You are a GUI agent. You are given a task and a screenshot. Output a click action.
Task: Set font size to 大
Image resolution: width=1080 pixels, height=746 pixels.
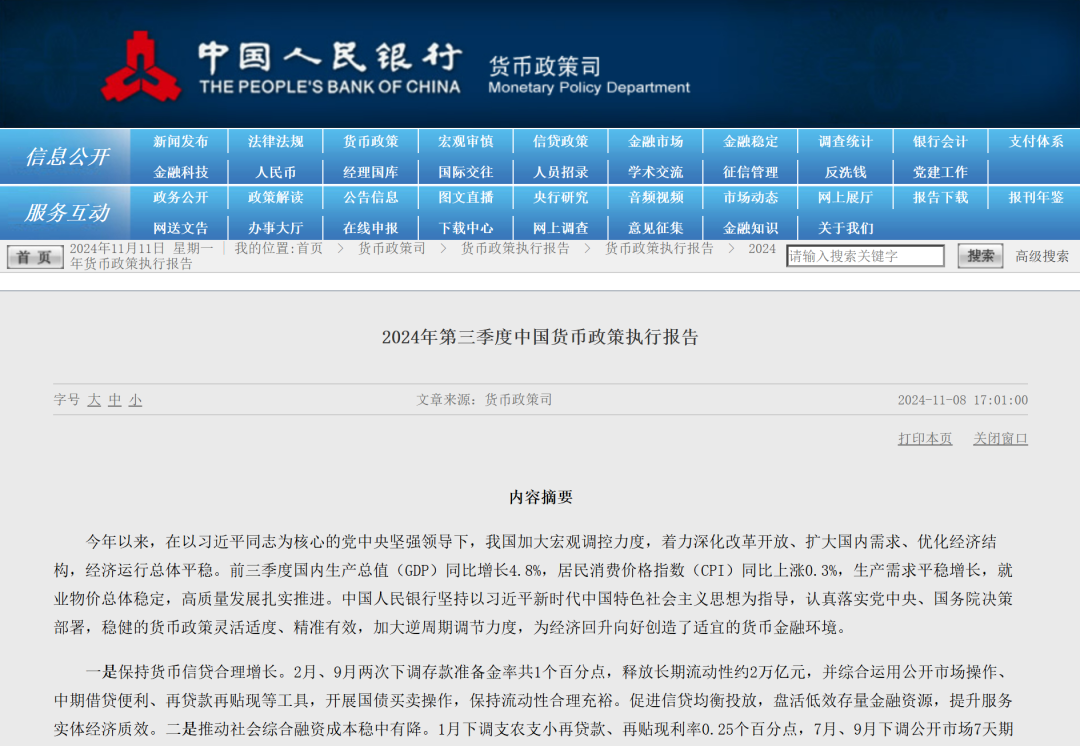94,400
